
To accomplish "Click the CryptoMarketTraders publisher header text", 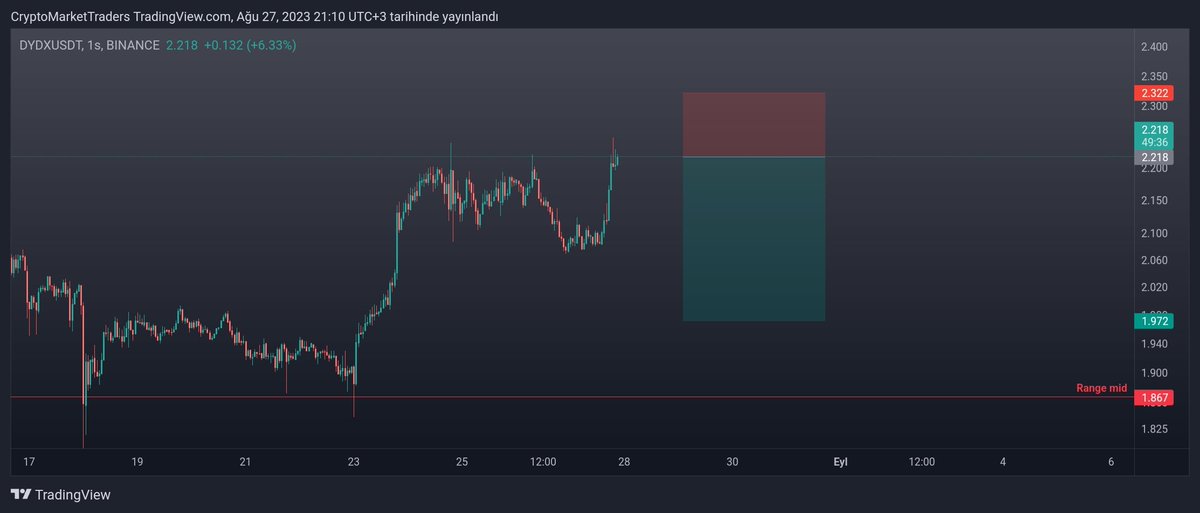I will (68, 16).
